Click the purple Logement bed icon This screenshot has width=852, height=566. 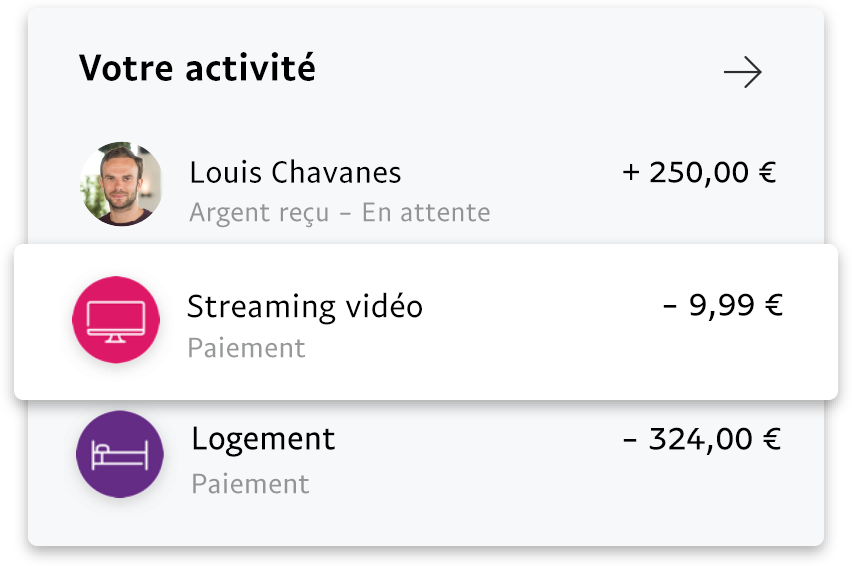point(120,454)
